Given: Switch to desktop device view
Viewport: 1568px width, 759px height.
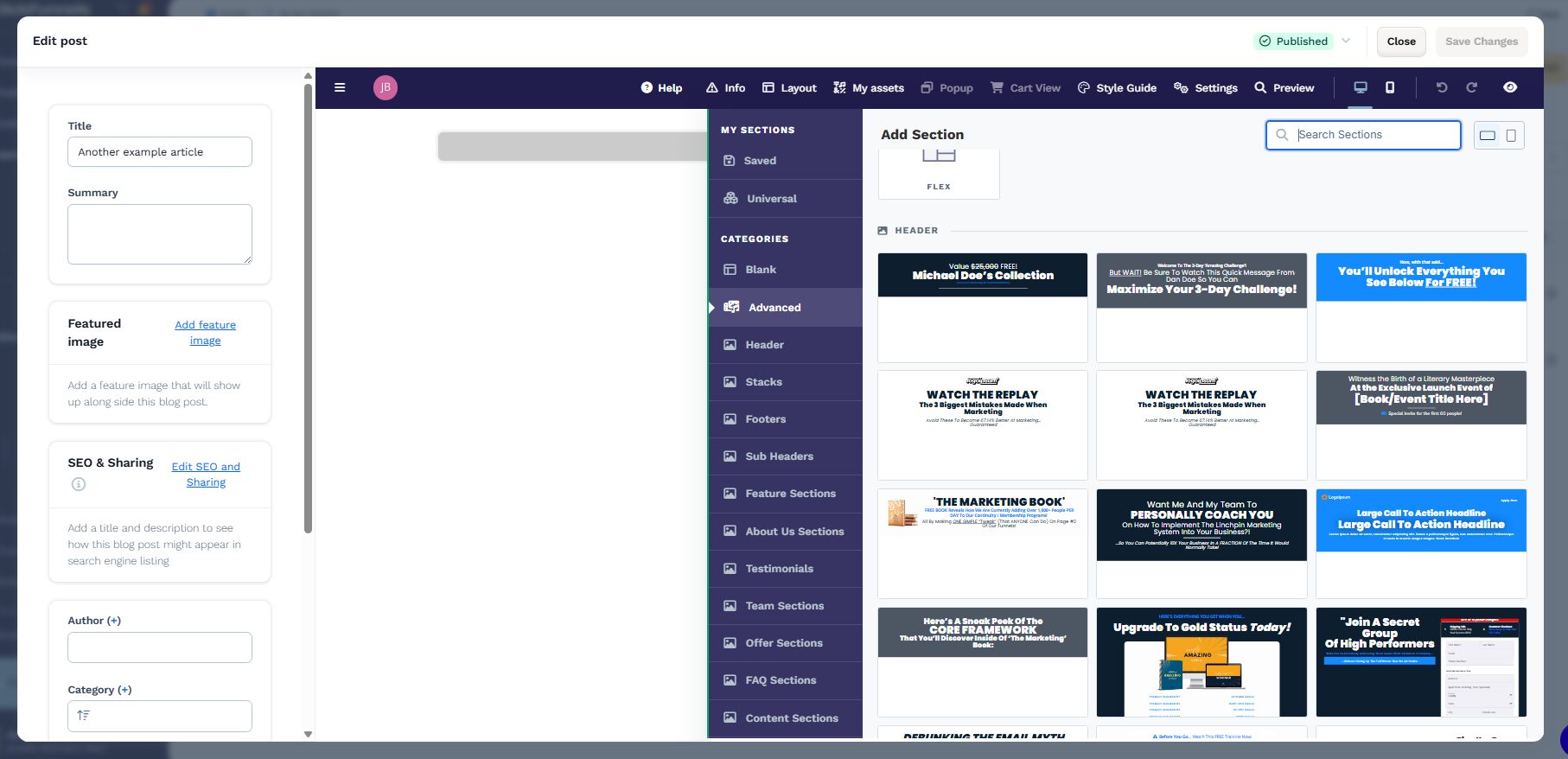Looking at the screenshot, I should (x=1361, y=87).
